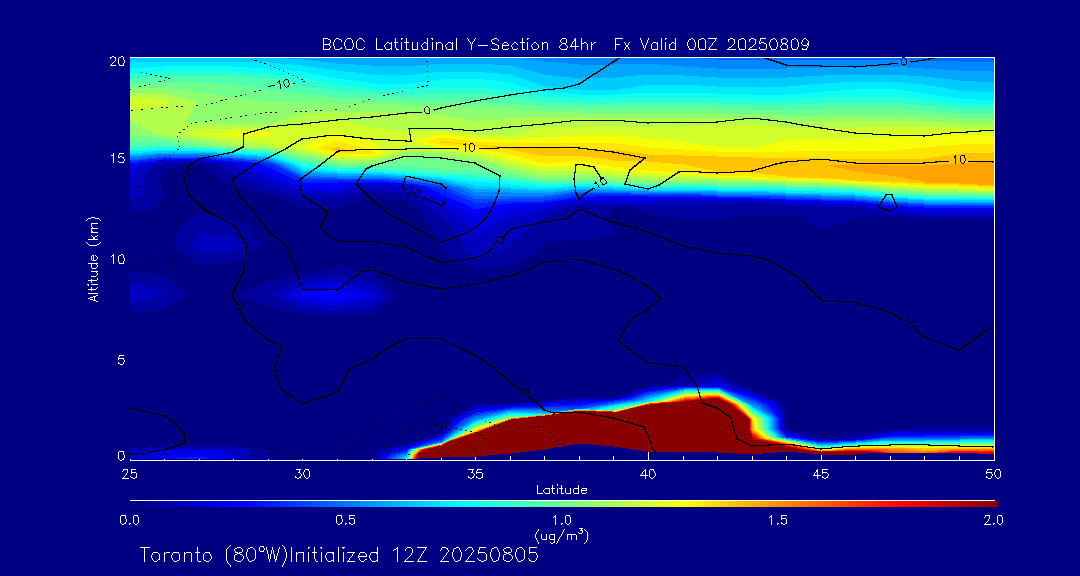
Task: Click the "0" contour label near 17 km, latitude 33
Action: coord(426,110)
